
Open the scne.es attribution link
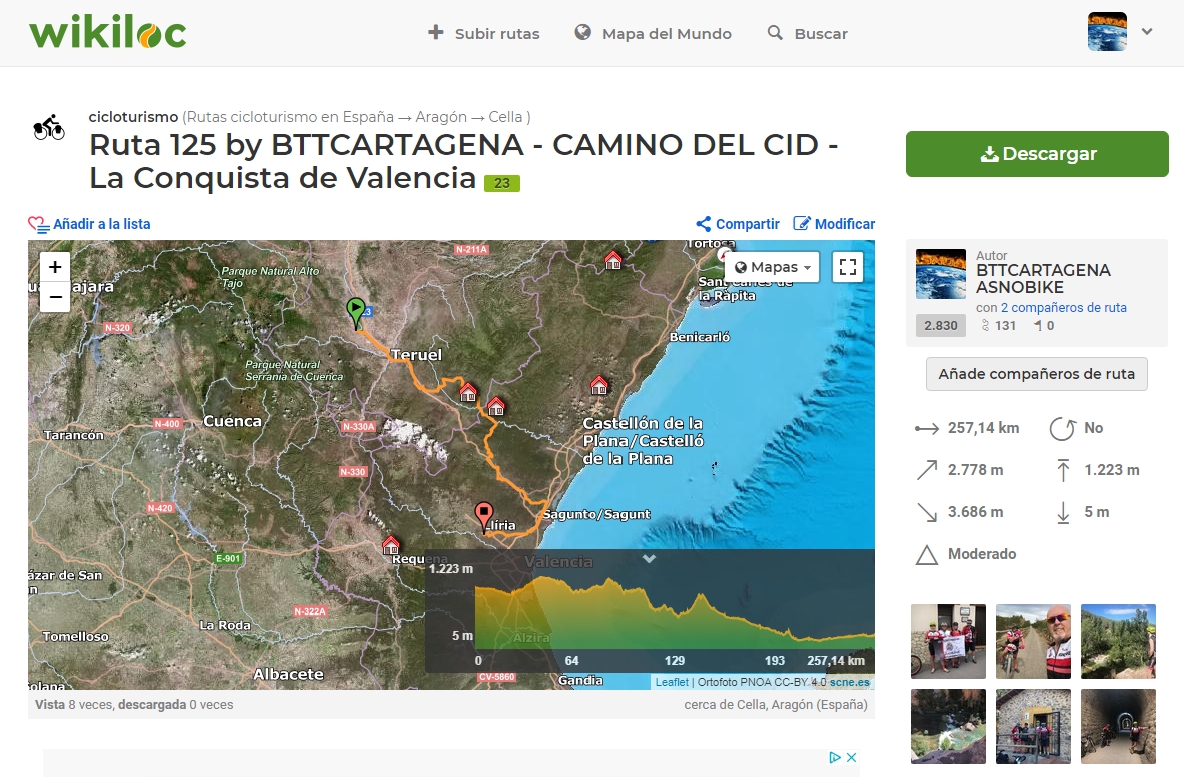pos(849,682)
